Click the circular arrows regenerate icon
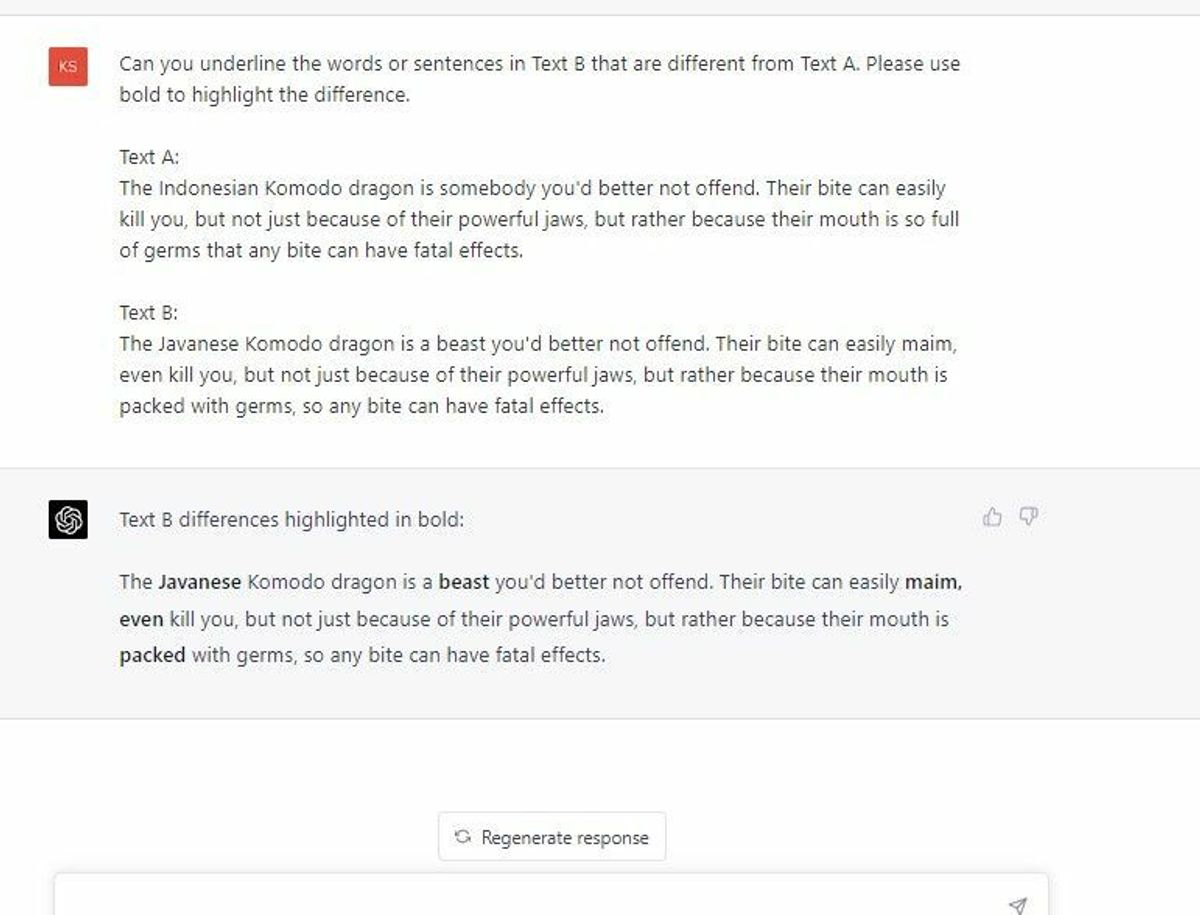The width and height of the screenshot is (1200, 915). pos(463,837)
